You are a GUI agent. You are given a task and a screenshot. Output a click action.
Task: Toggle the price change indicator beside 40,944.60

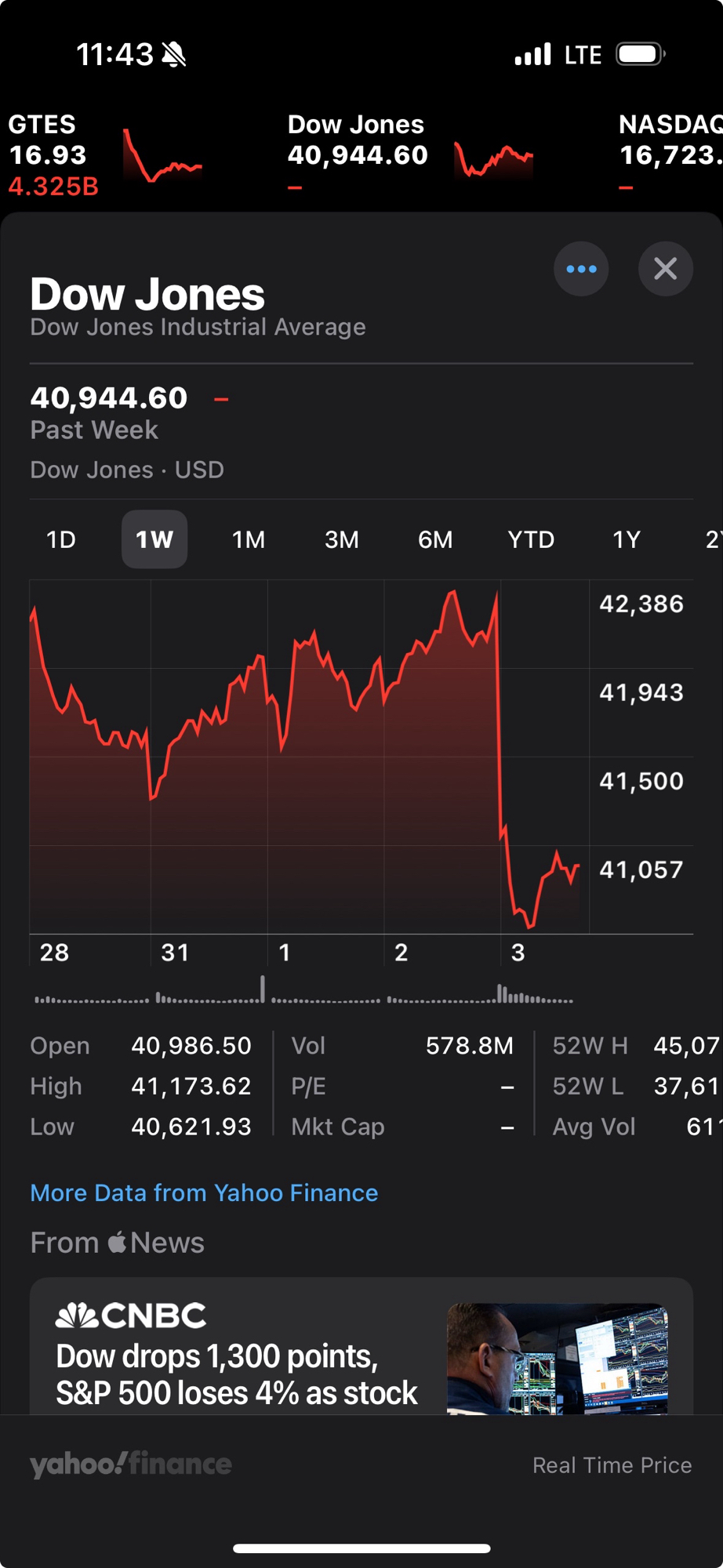pos(221,399)
